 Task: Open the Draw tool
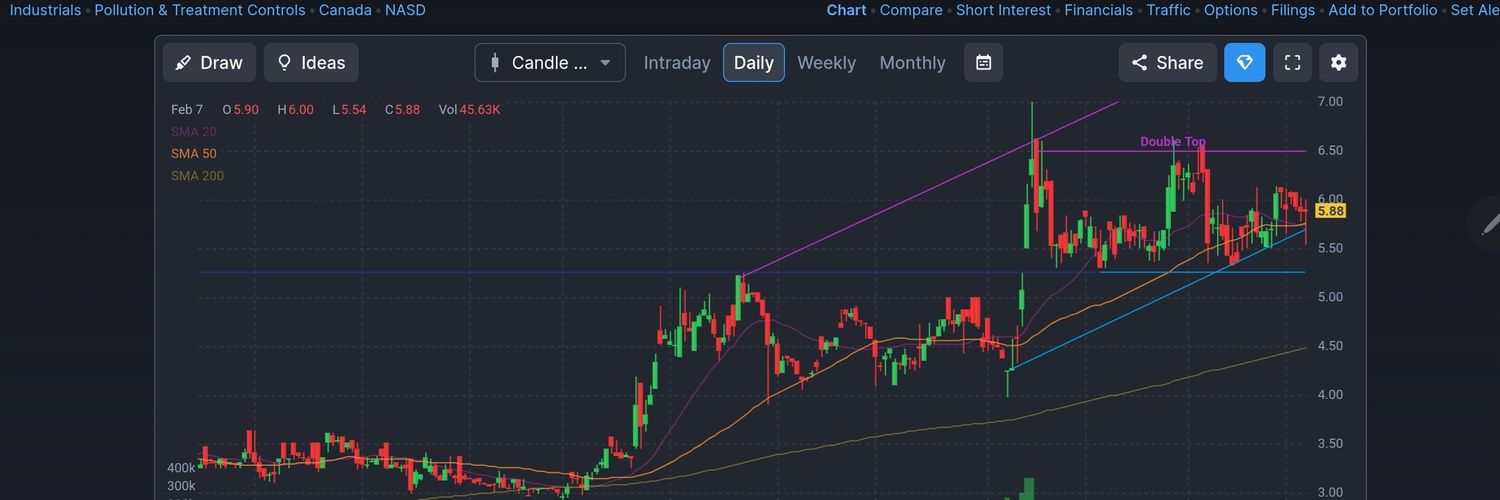point(209,63)
